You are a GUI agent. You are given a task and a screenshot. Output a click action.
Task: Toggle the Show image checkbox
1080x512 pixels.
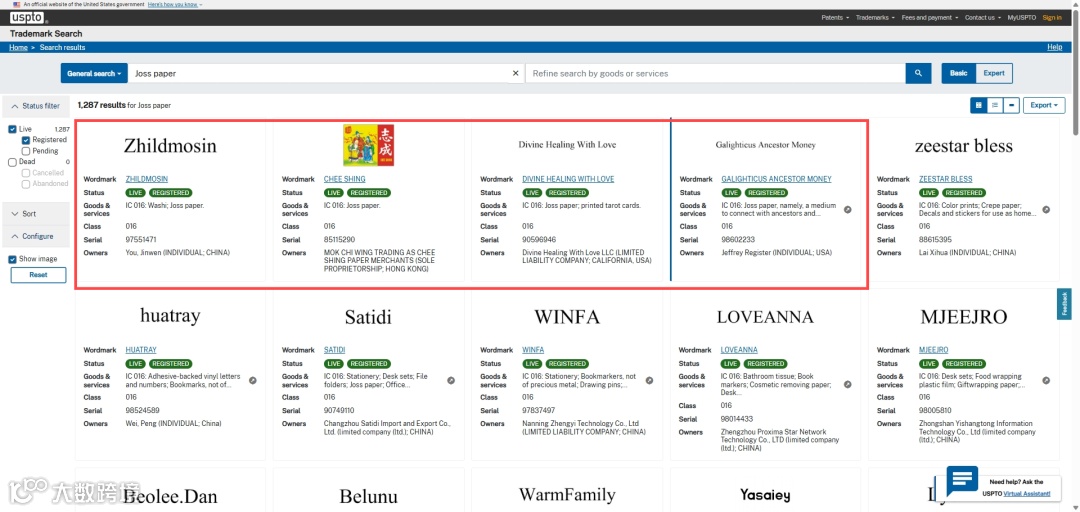(x=12, y=259)
